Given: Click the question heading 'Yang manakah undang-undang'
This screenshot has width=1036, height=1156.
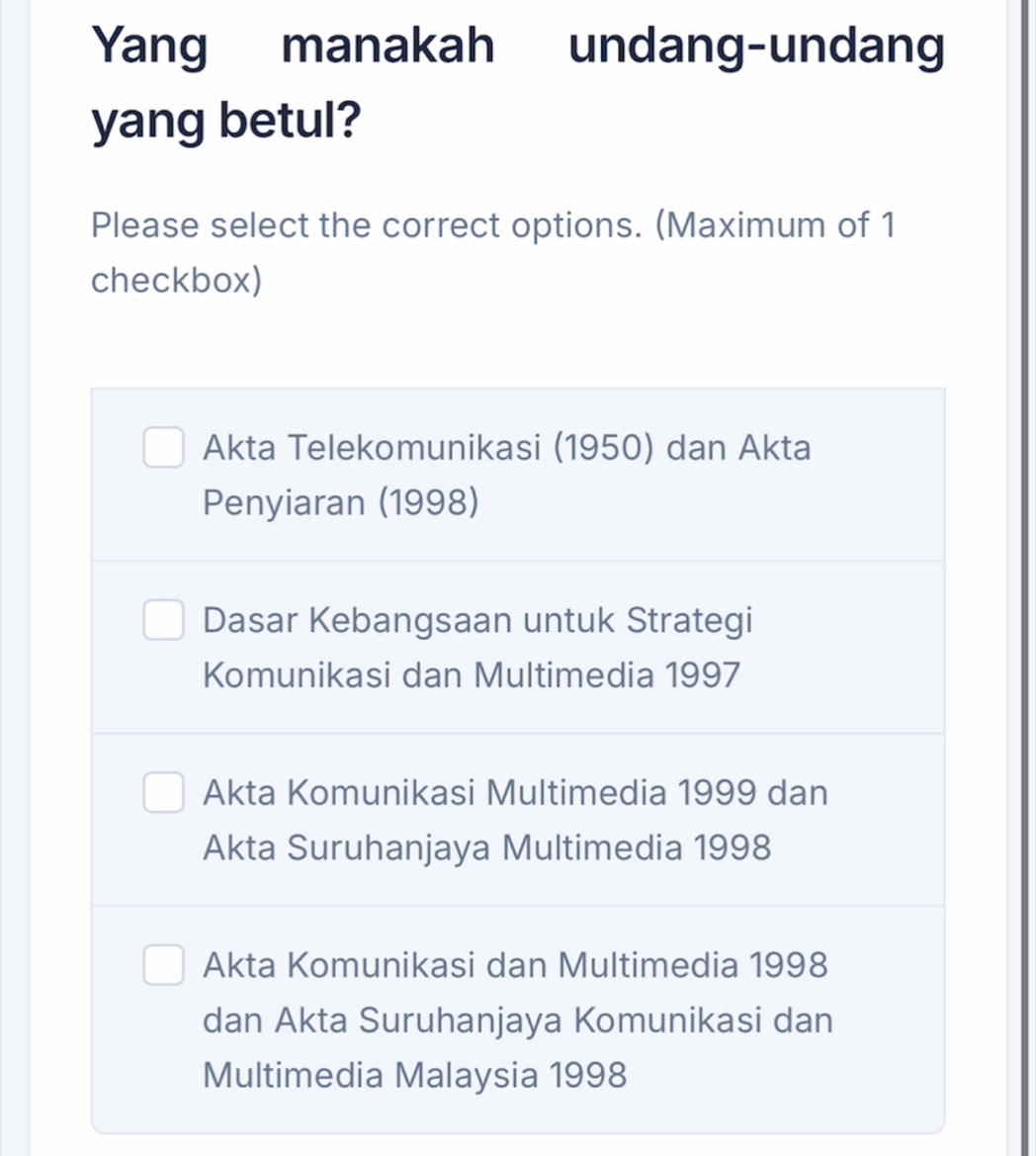Looking at the screenshot, I should 517,46.
